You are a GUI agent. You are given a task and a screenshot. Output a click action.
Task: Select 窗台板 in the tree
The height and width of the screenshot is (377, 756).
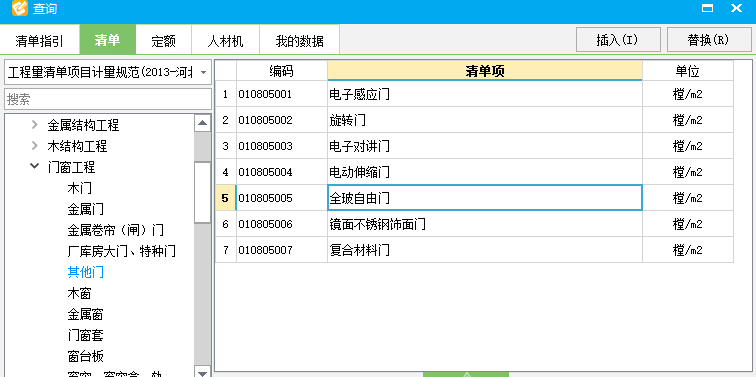tap(85, 356)
